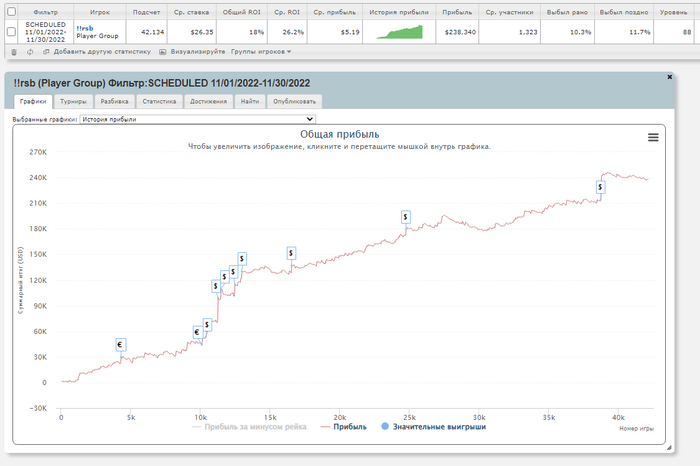Sort by Ср. ROI column header
The width and height of the screenshot is (700, 466).
coord(287,12)
